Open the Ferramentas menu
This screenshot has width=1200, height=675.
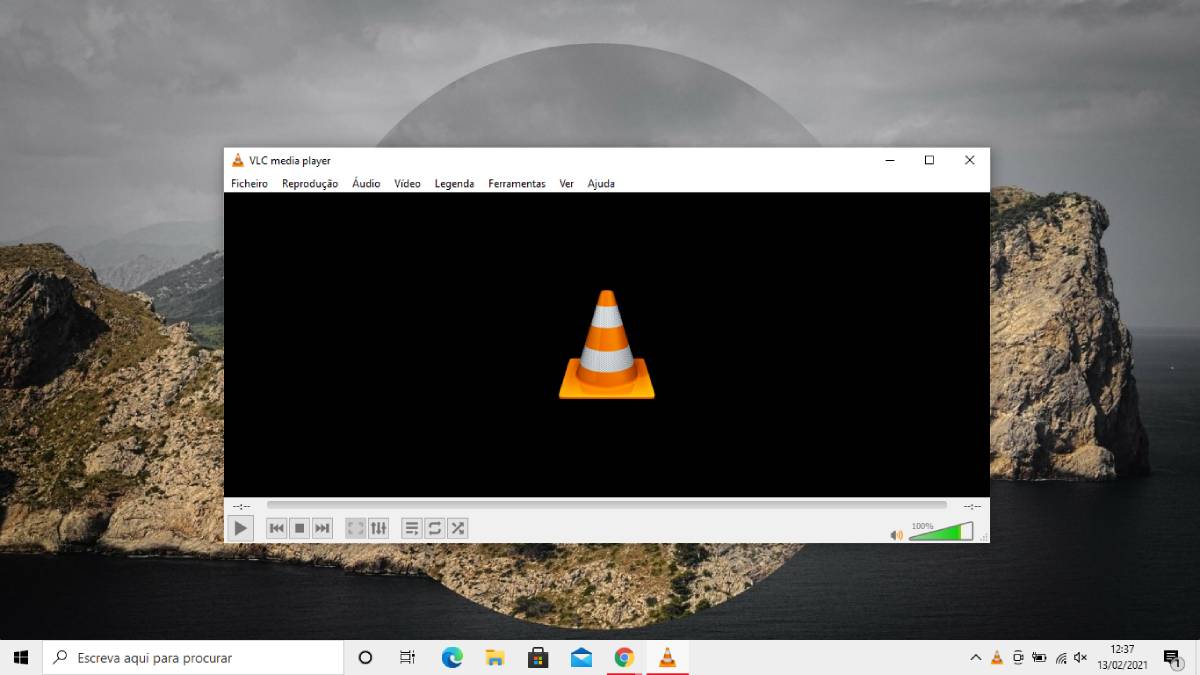(516, 184)
